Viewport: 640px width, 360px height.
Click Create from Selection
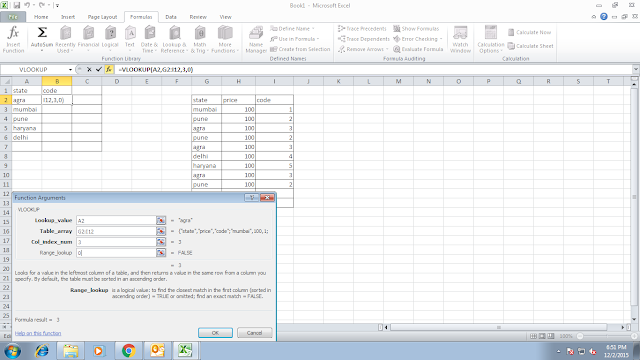(300, 49)
